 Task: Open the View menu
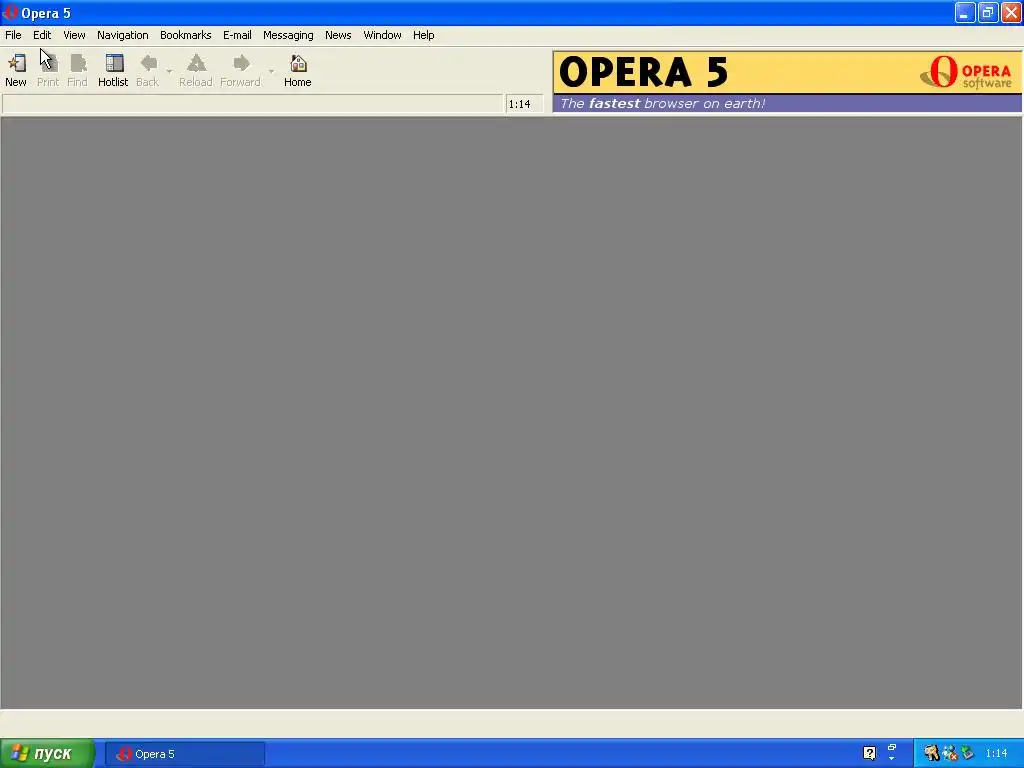click(74, 35)
